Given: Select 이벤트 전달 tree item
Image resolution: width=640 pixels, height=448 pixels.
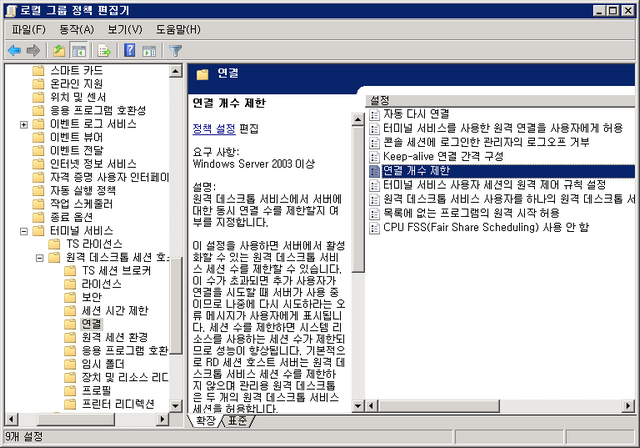Looking at the screenshot, I should (77, 151).
